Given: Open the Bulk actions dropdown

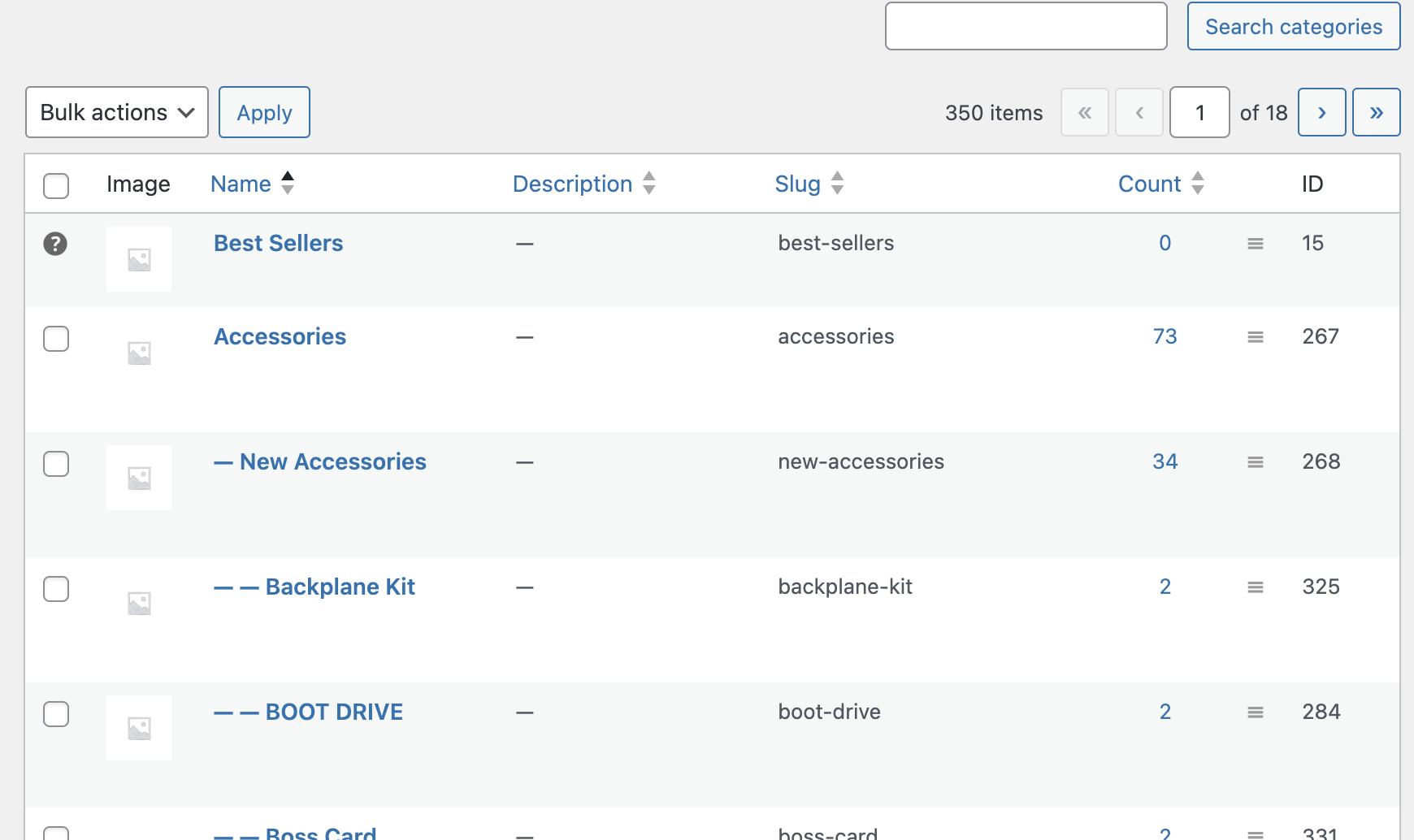Looking at the screenshot, I should [x=117, y=112].
